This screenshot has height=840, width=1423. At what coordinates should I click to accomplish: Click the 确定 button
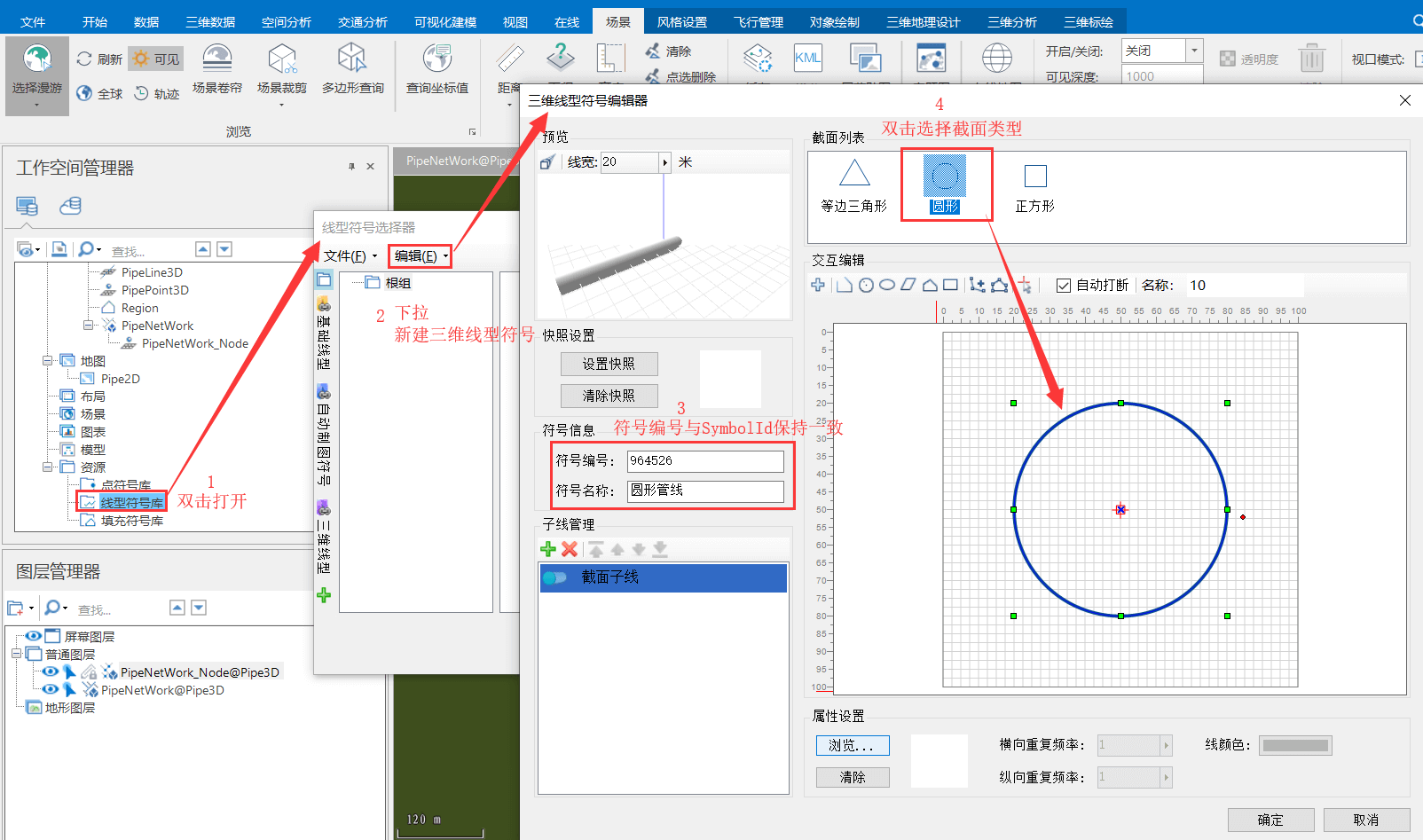tap(1270, 820)
